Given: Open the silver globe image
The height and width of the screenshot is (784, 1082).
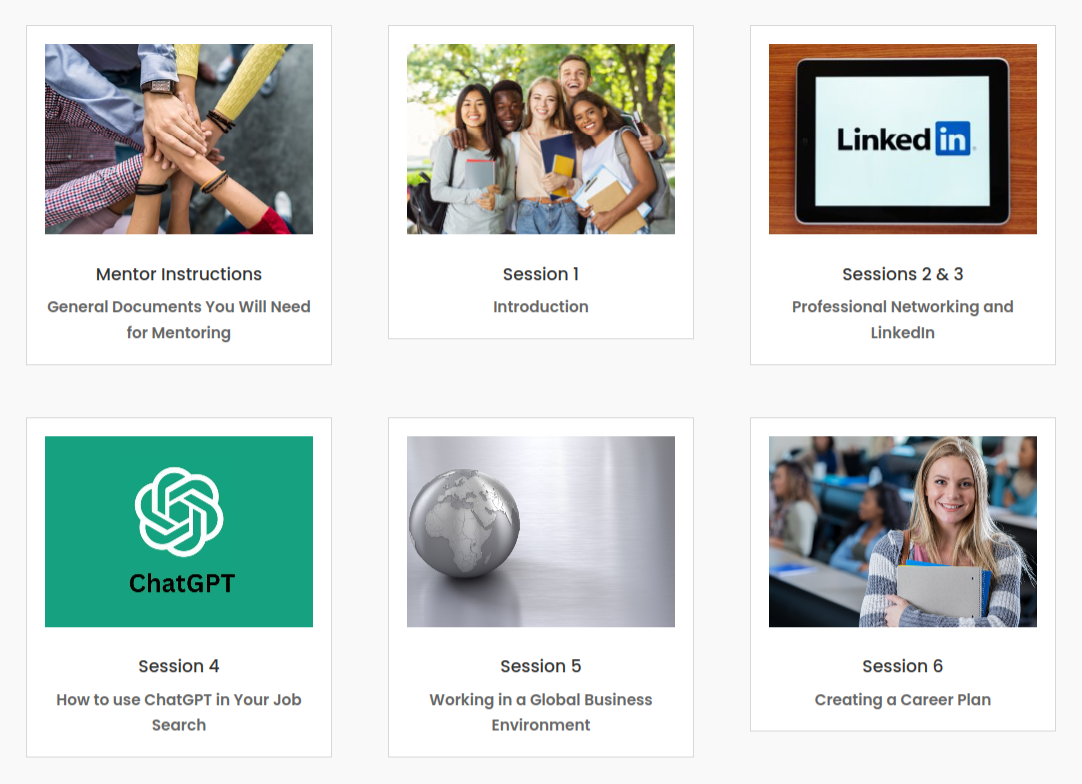Looking at the screenshot, I should 541,531.
